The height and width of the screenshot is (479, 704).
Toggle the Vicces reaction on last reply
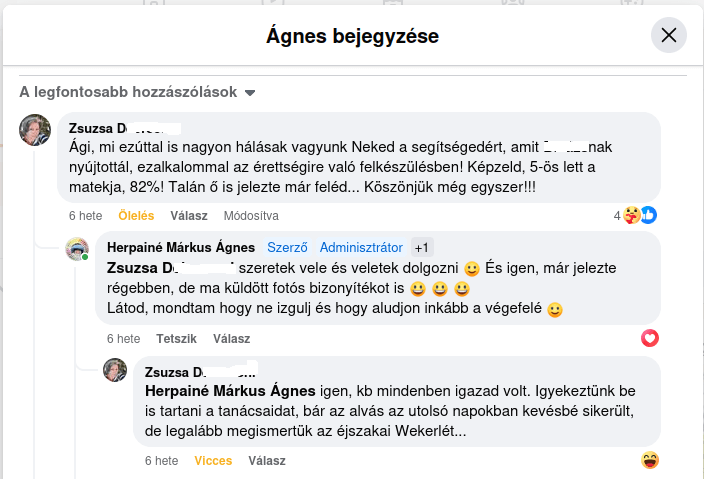pyautogui.click(x=213, y=461)
